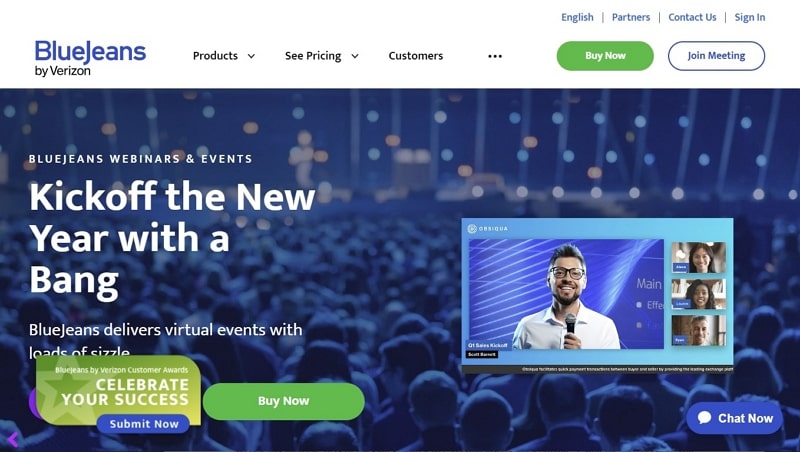Click the purple previous slide arrow

click(x=13, y=439)
